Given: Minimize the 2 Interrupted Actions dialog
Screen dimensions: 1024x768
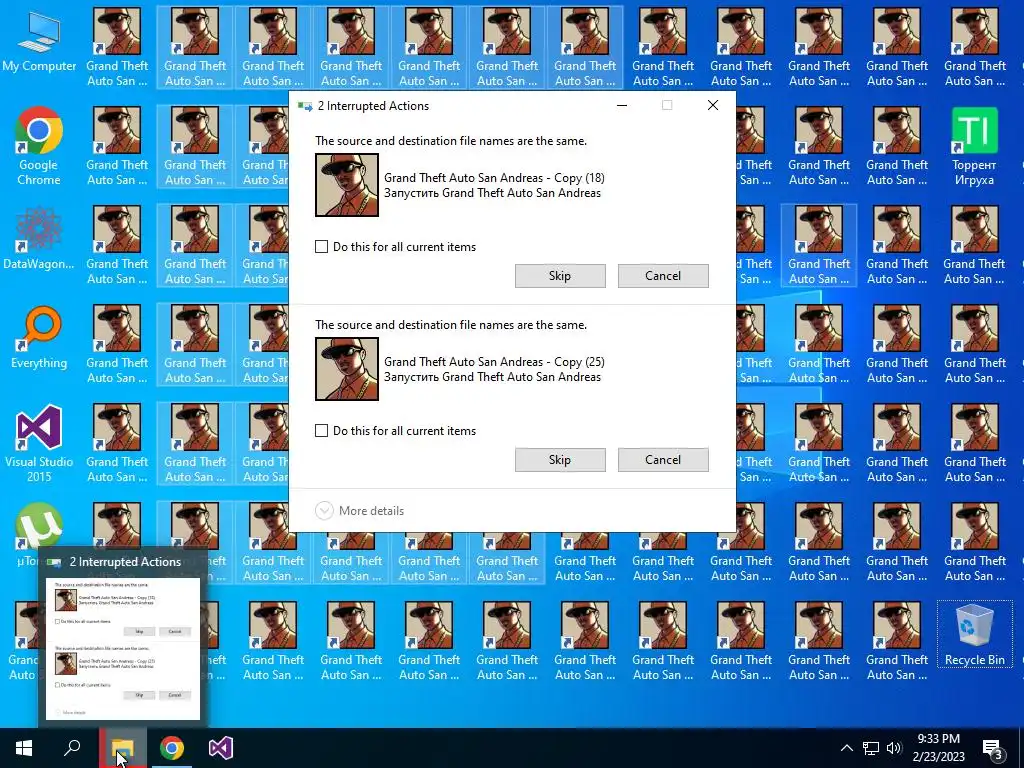Looking at the screenshot, I should (622, 106).
